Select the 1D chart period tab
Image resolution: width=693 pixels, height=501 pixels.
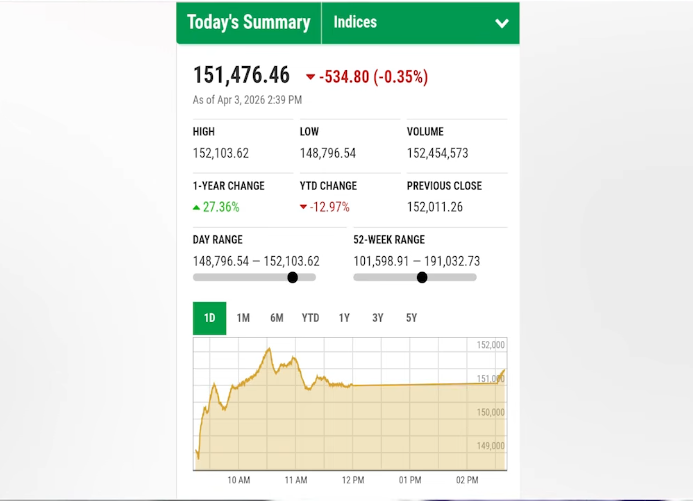[210, 318]
